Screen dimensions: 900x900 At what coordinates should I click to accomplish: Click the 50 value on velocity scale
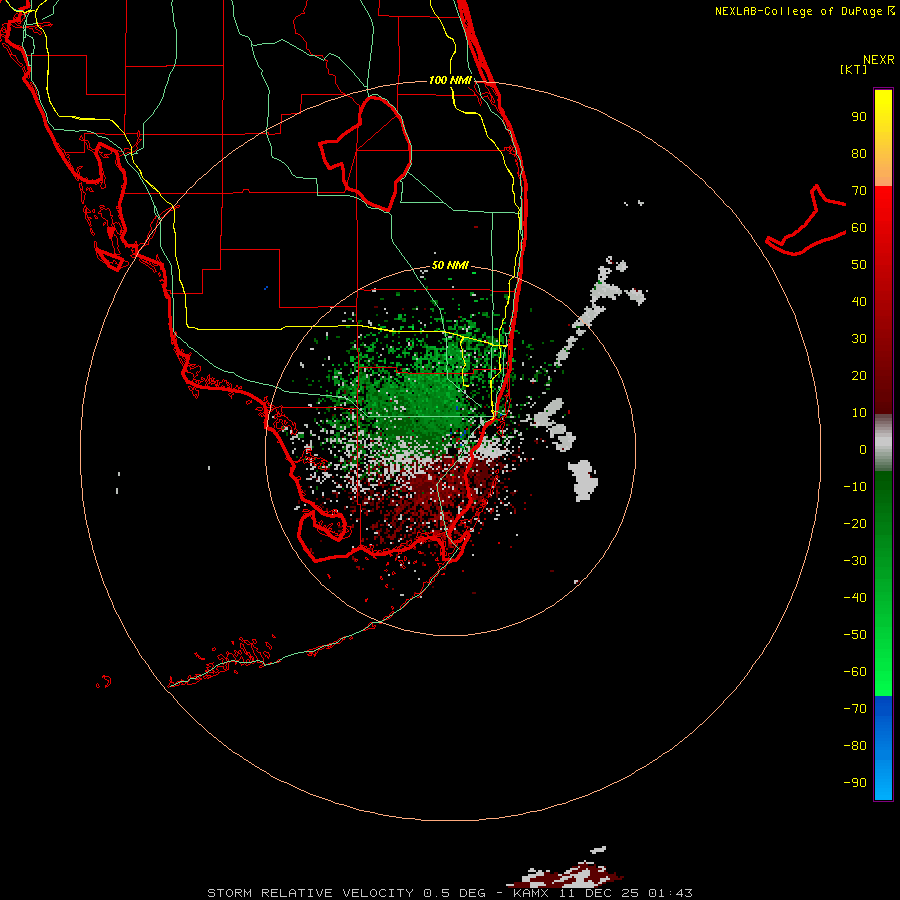point(859,265)
